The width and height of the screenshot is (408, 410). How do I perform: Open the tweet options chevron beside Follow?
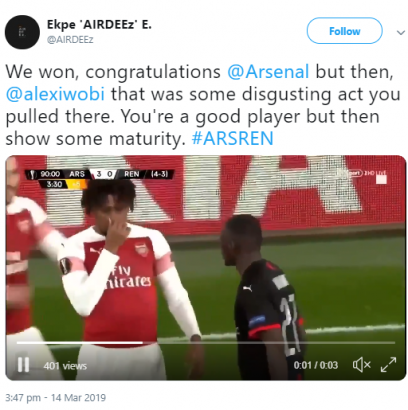pyautogui.click(x=400, y=32)
